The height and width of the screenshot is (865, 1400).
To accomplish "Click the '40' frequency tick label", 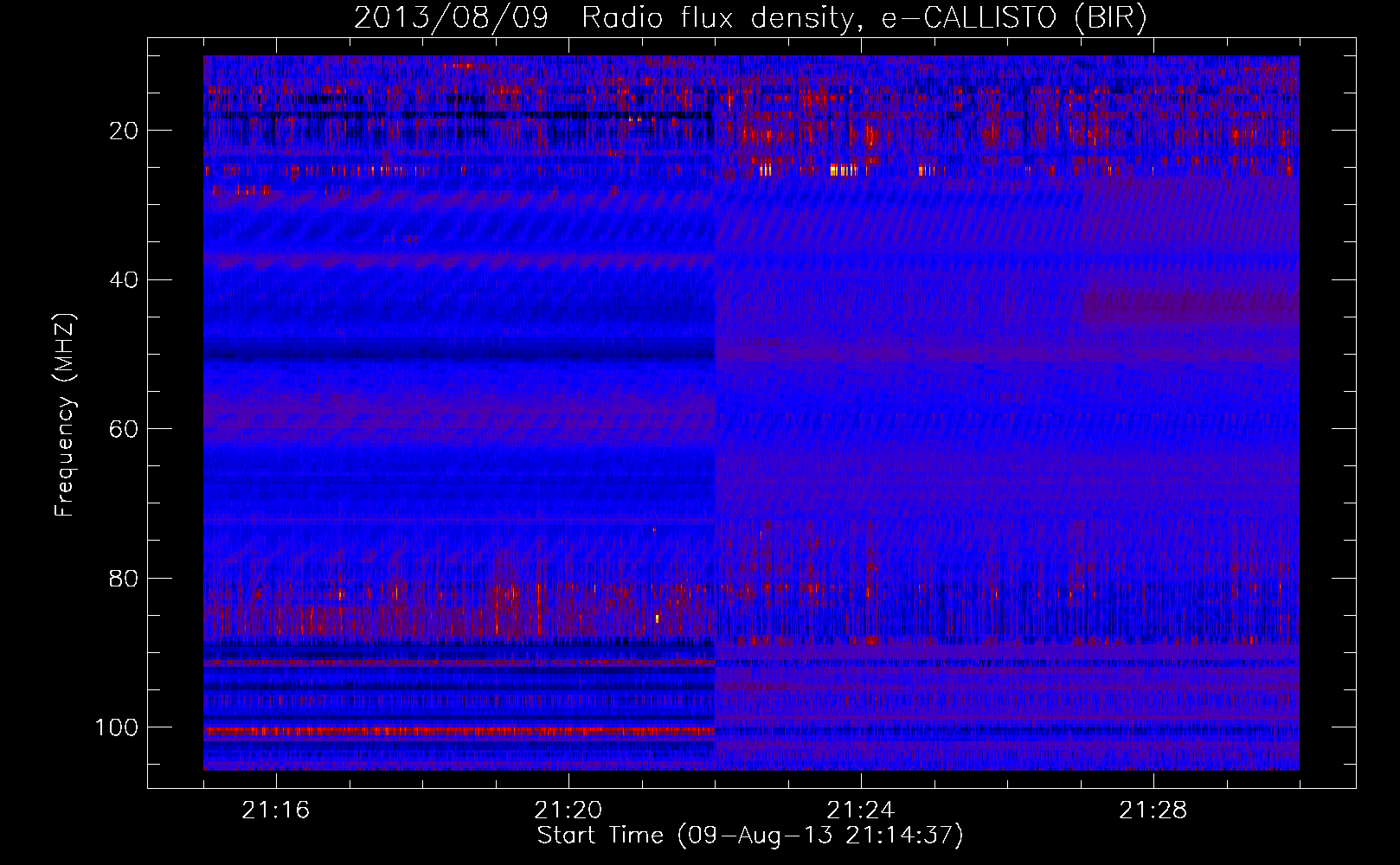I will [x=124, y=279].
